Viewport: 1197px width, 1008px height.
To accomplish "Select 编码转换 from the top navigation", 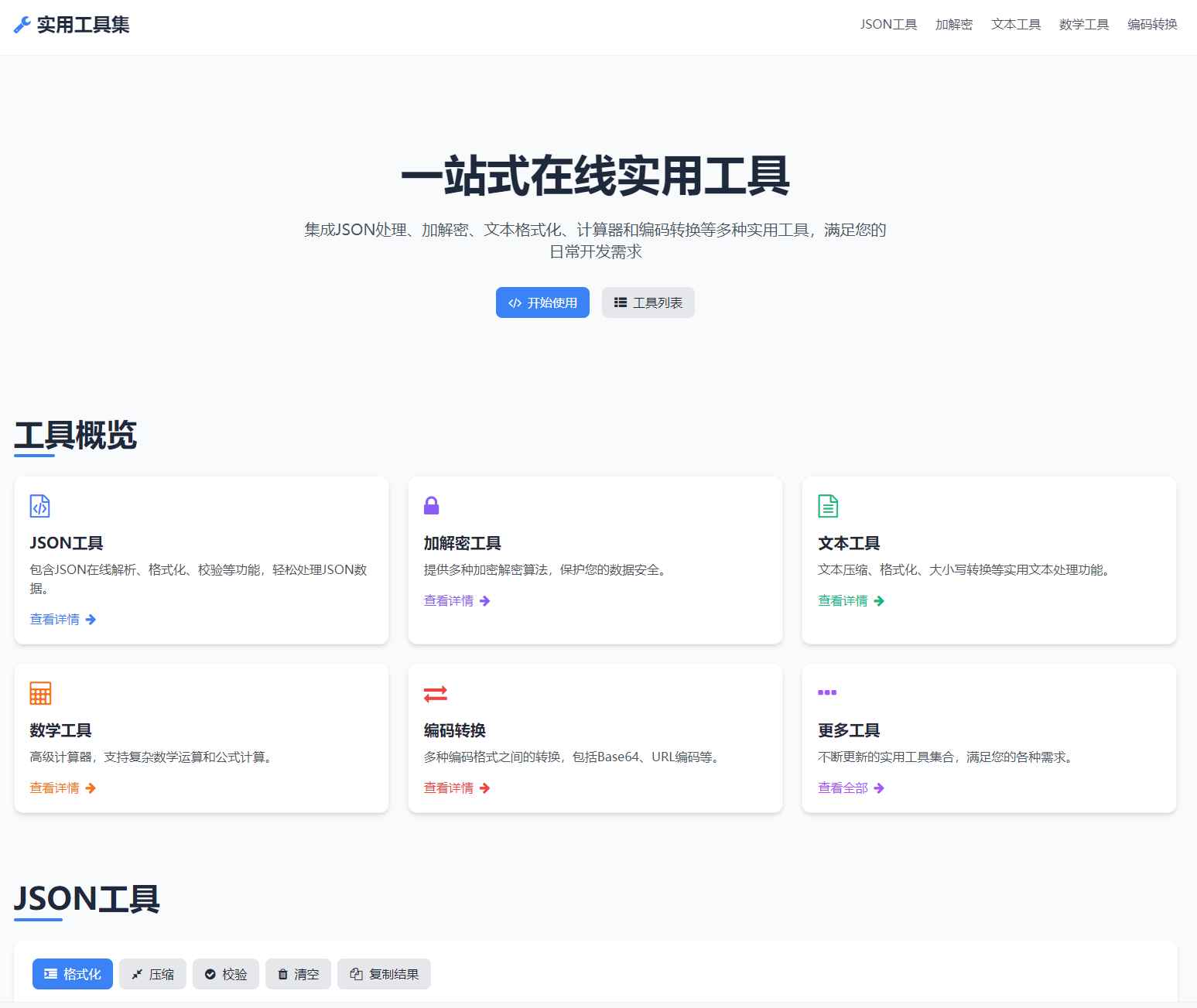I will (1151, 24).
